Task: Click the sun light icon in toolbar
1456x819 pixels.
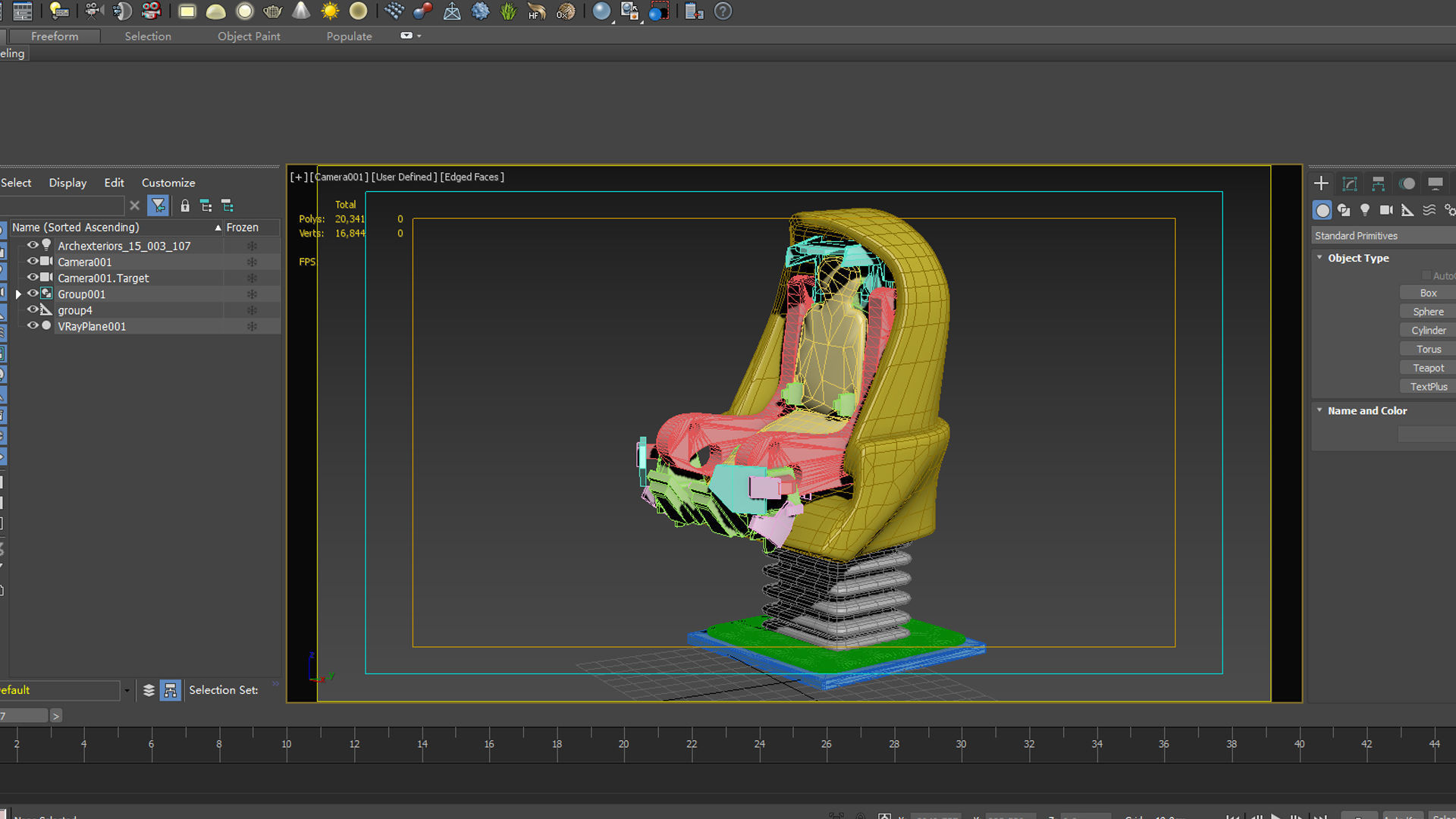Action: point(330,11)
